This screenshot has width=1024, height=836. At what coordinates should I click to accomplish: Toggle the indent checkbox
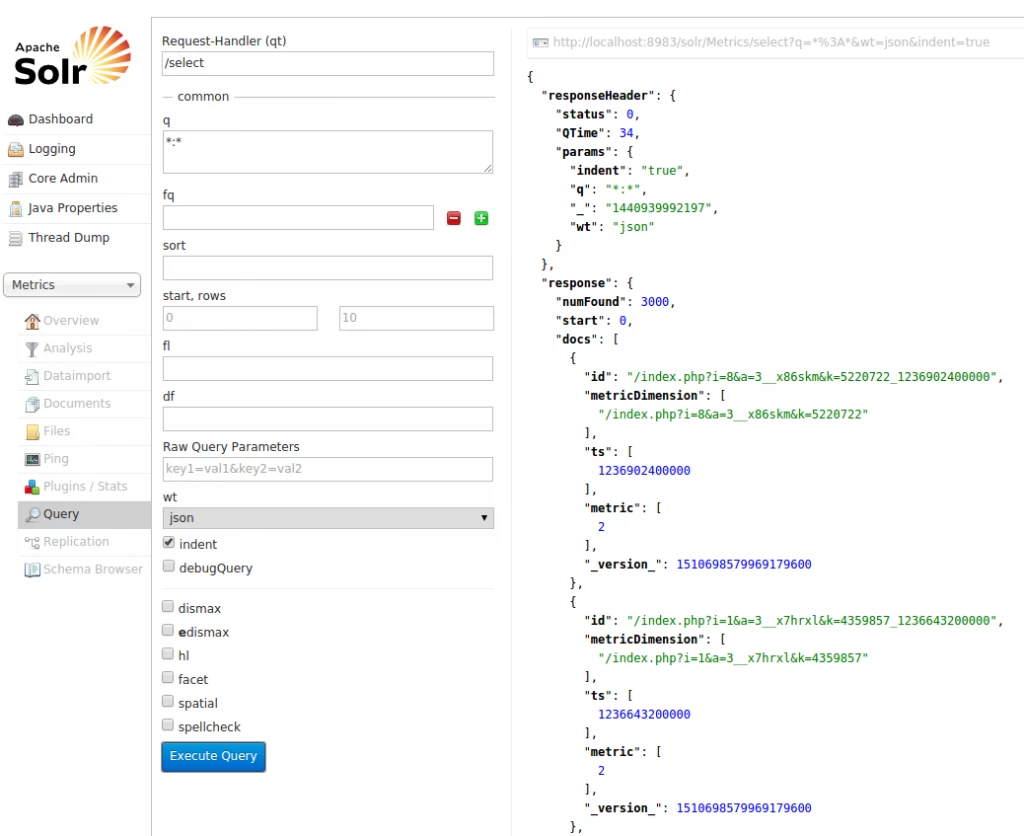point(168,542)
